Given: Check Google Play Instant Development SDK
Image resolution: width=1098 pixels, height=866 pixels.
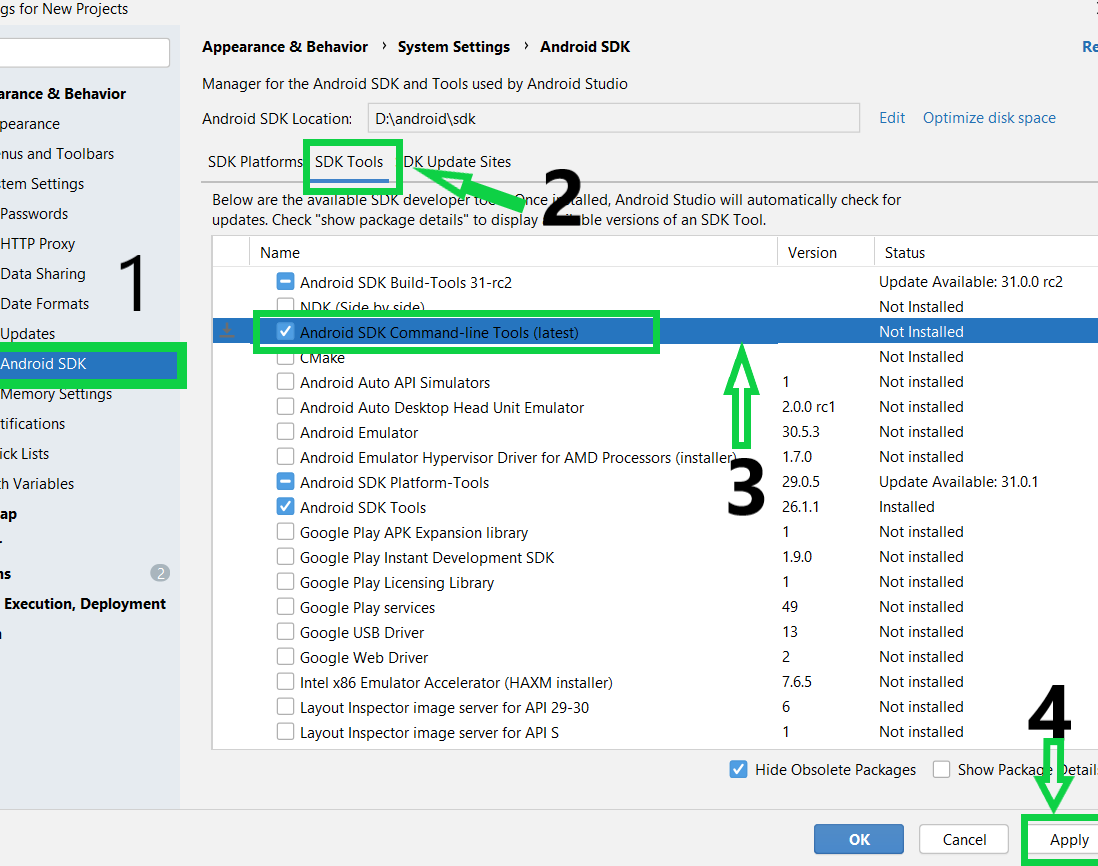Looking at the screenshot, I should (285, 557).
